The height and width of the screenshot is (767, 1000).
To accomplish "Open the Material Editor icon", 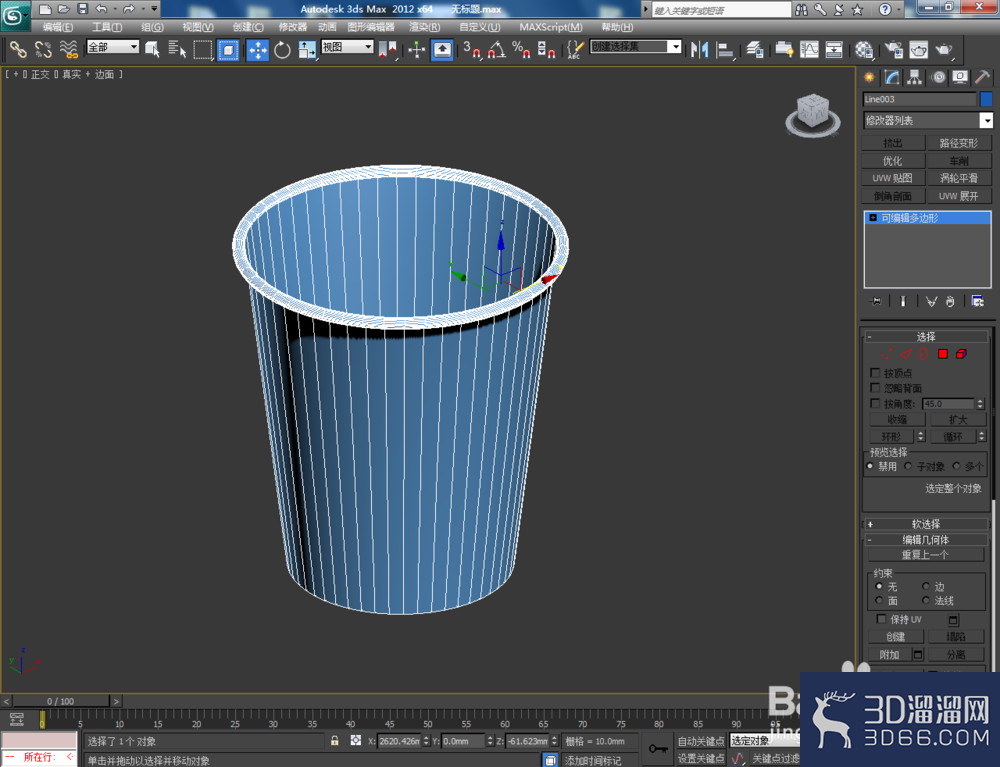I will point(864,49).
